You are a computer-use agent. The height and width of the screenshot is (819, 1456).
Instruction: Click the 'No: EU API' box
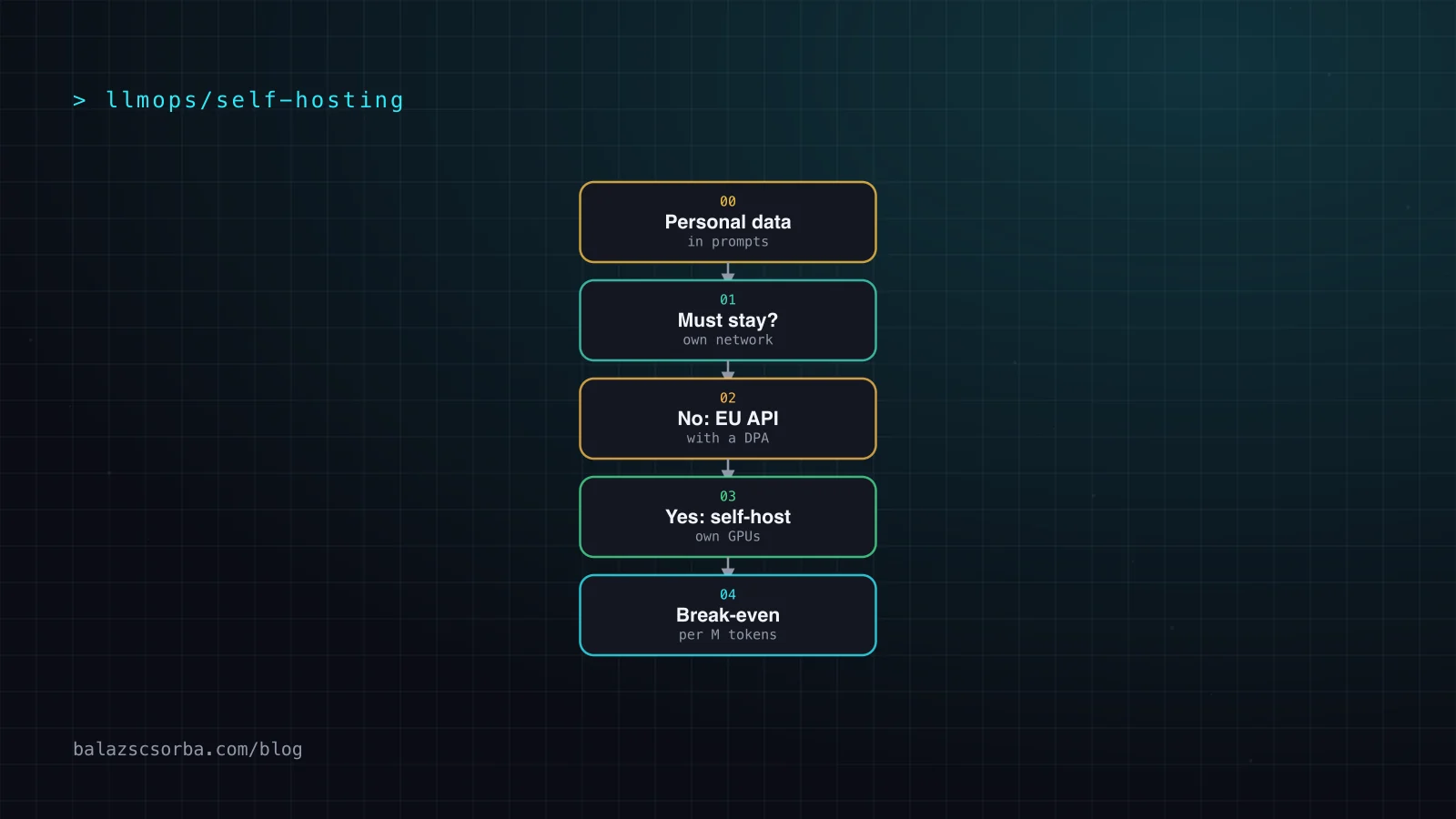pos(728,419)
